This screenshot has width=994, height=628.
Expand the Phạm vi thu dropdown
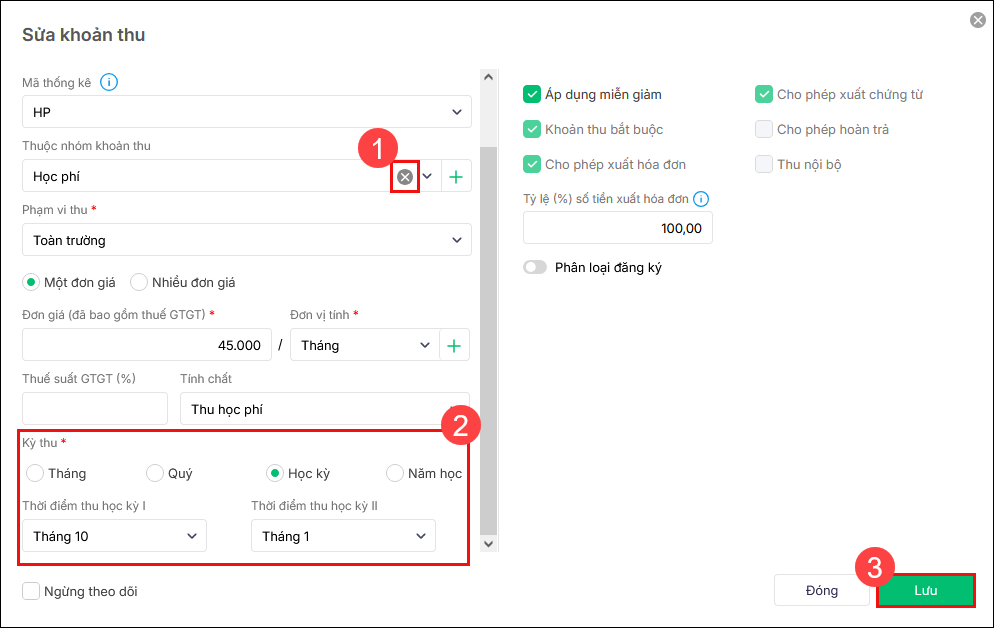coord(246,240)
